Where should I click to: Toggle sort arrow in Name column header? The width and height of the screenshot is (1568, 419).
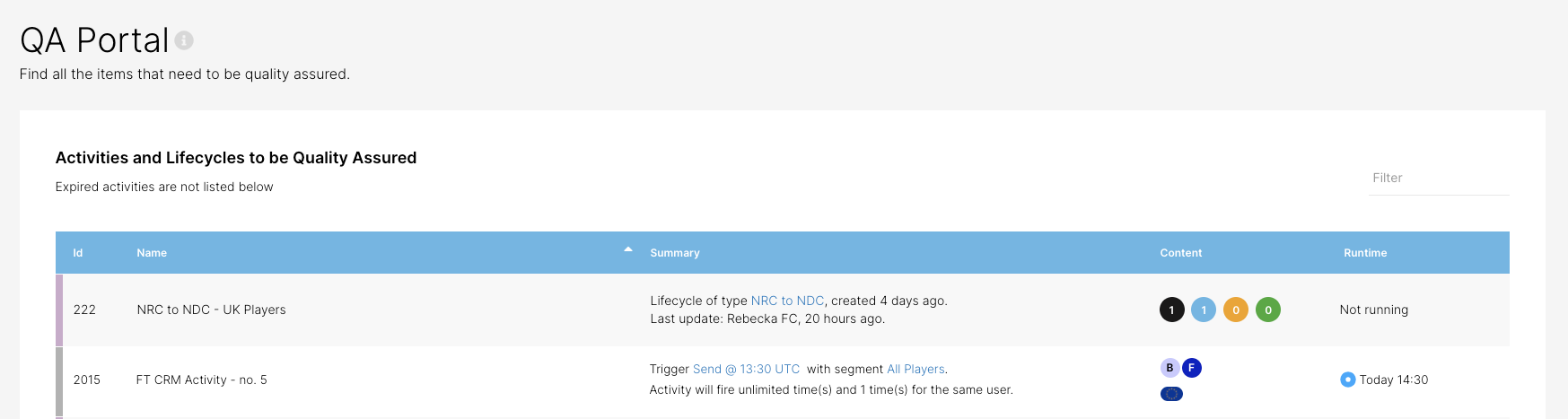coord(628,249)
